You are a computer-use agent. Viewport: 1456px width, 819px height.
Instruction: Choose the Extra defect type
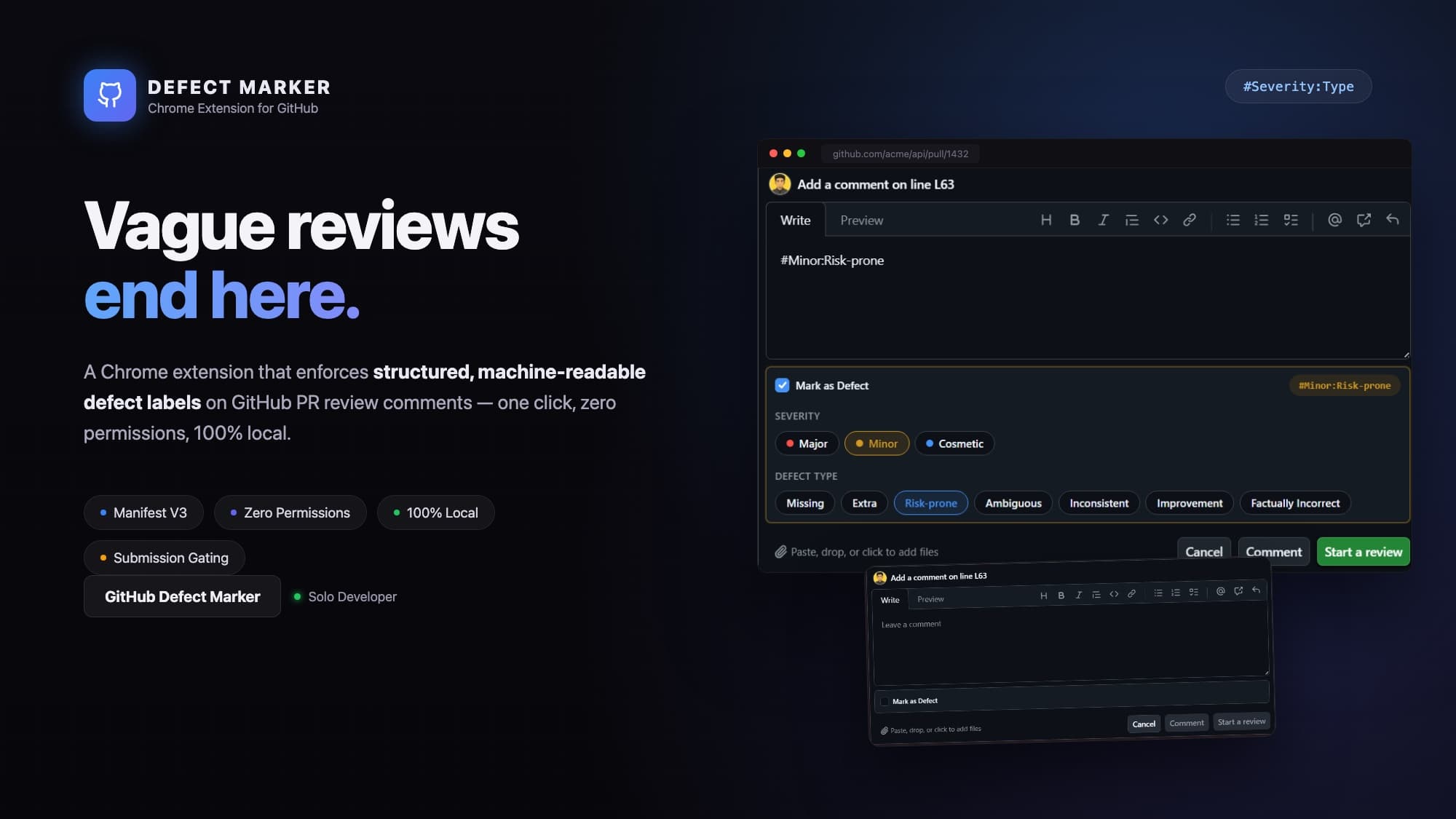point(864,503)
